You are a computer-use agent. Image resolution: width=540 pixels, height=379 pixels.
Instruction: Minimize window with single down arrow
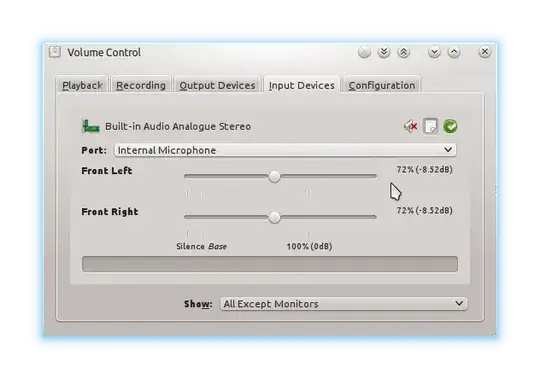434,52
